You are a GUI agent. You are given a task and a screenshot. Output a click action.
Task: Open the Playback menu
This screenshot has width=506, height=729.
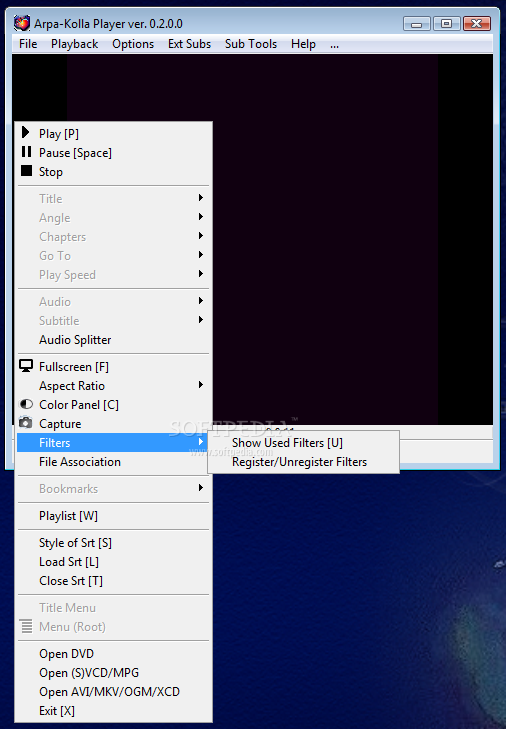coord(74,44)
